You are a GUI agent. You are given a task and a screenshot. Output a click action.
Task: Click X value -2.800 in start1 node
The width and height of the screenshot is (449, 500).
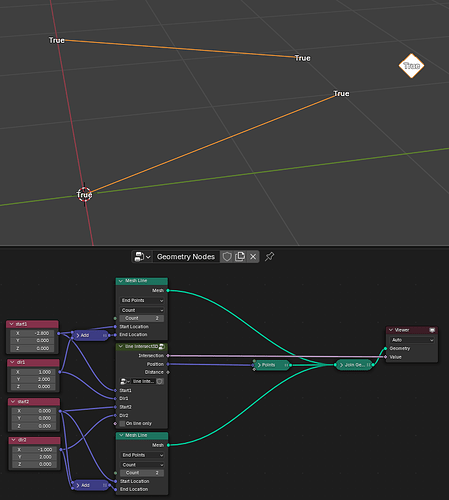[32, 333]
